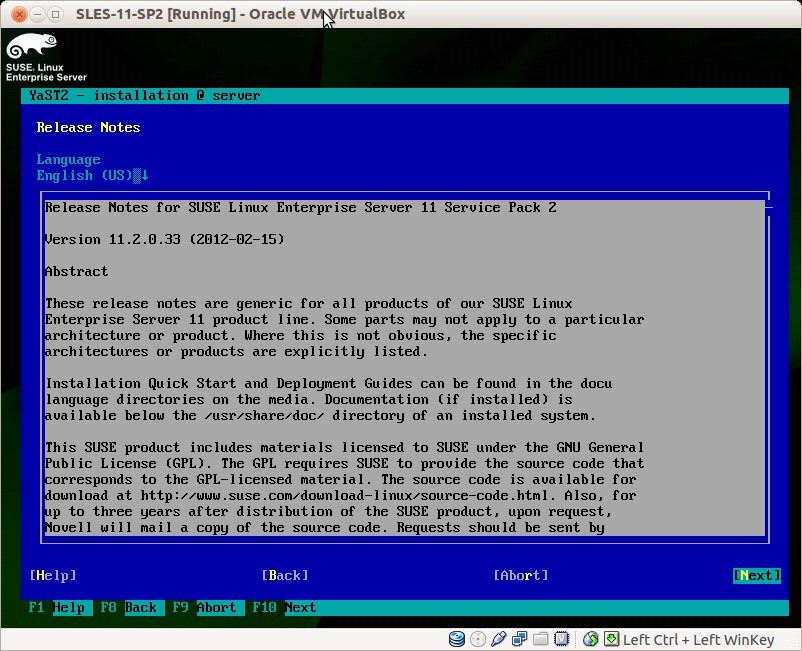The width and height of the screenshot is (802, 651).
Task: Click the network adapter status icon
Action: 520,639
